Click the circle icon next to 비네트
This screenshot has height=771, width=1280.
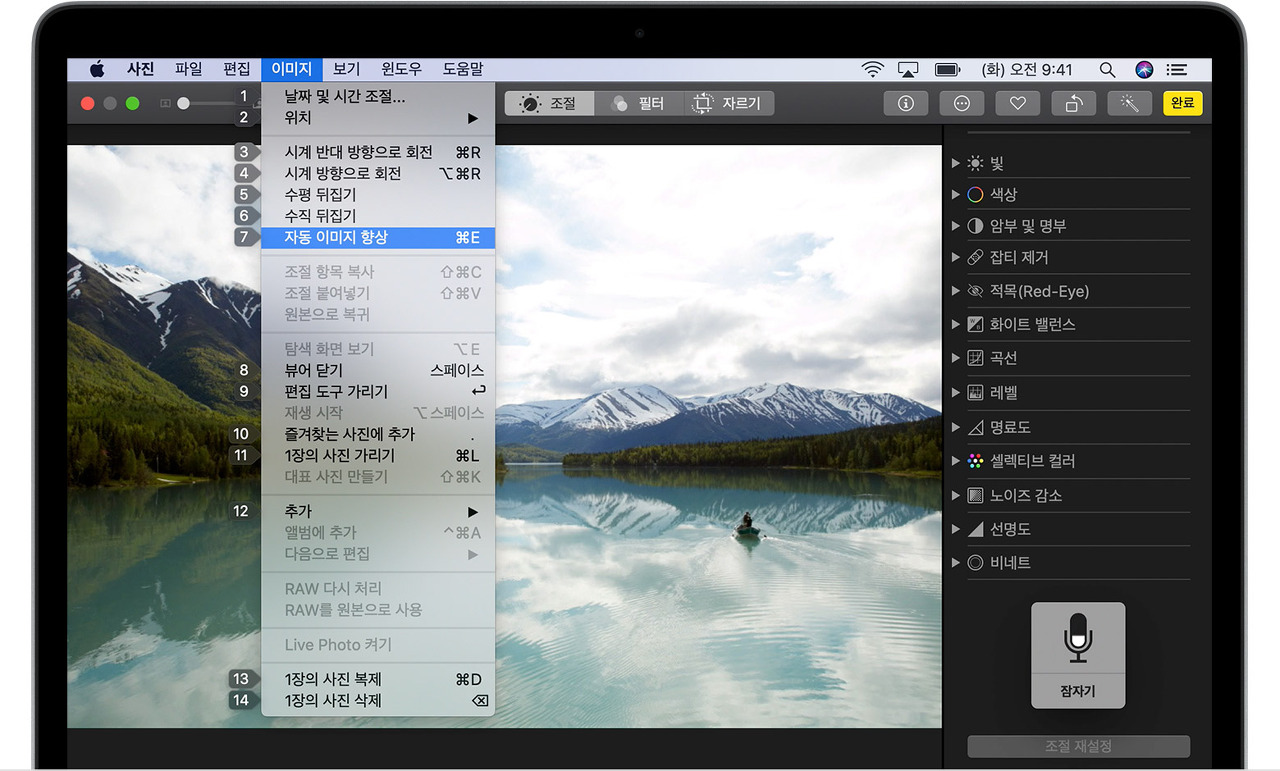point(975,562)
